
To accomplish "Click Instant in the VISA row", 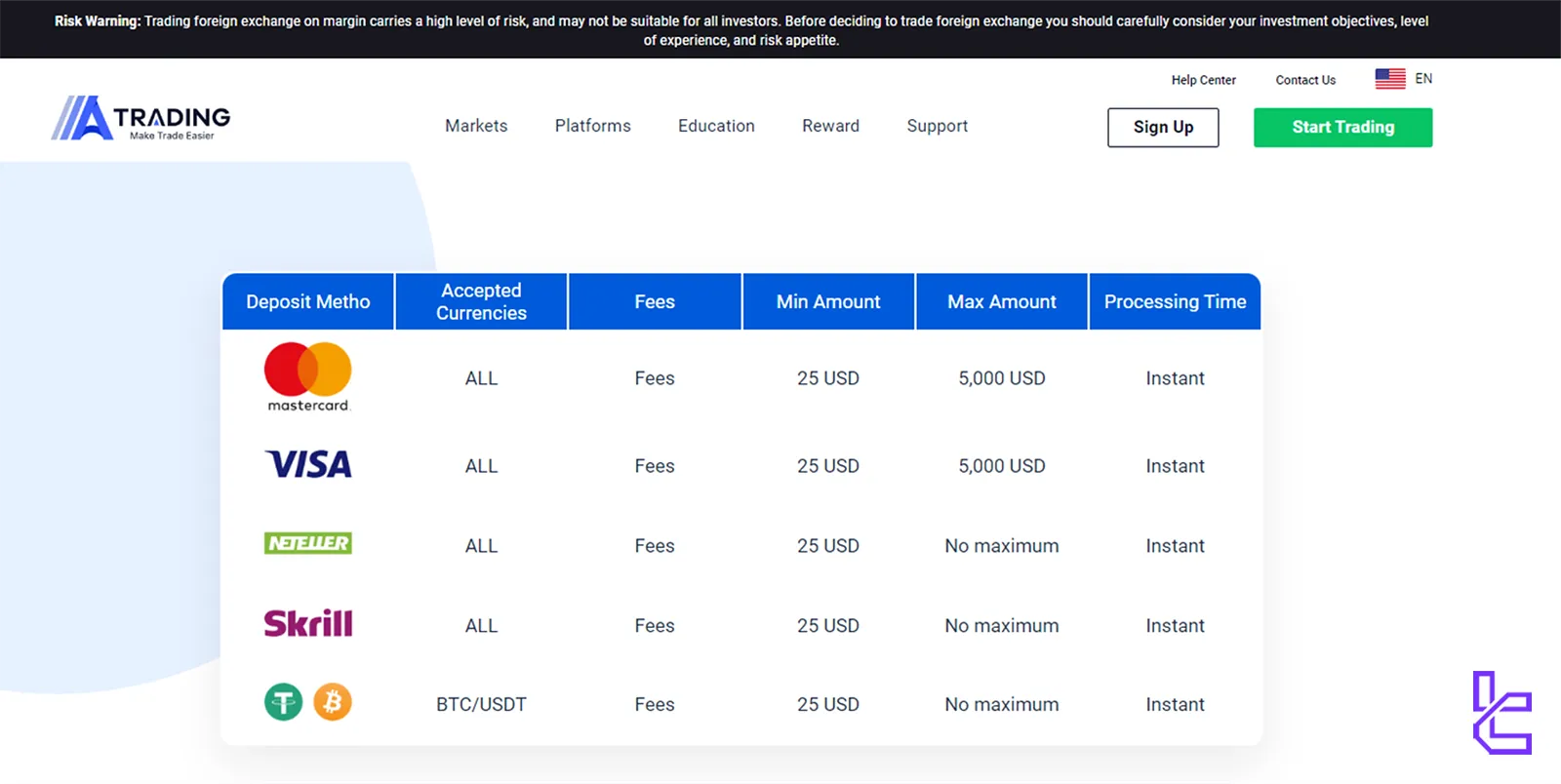I will pyautogui.click(x=1175, y=466).
